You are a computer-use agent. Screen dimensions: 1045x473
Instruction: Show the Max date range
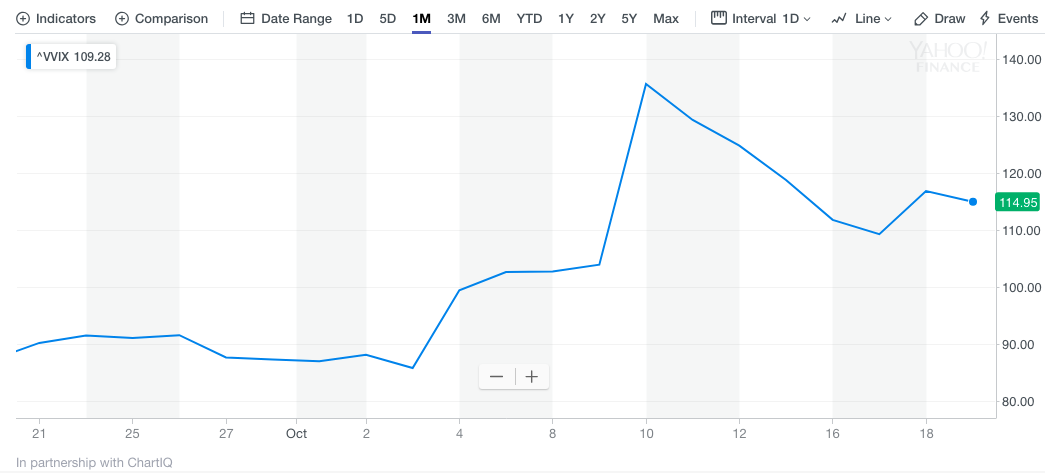point(665,19)
